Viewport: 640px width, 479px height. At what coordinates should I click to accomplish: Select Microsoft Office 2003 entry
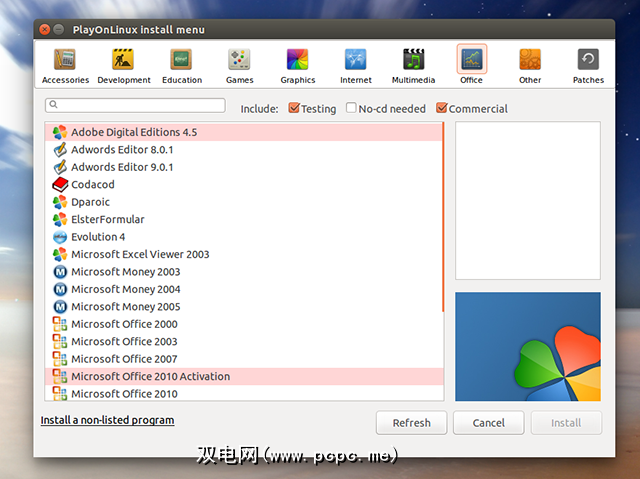point(244,342)
